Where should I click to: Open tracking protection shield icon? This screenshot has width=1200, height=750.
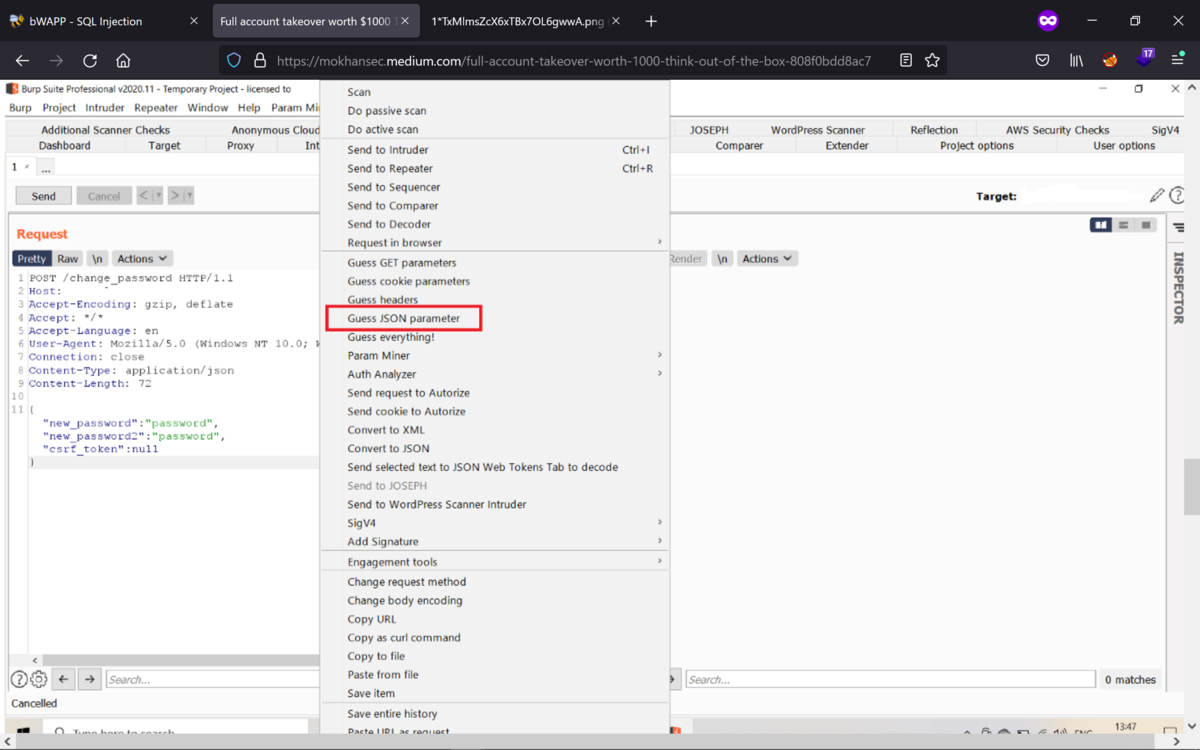click(234, 60)
